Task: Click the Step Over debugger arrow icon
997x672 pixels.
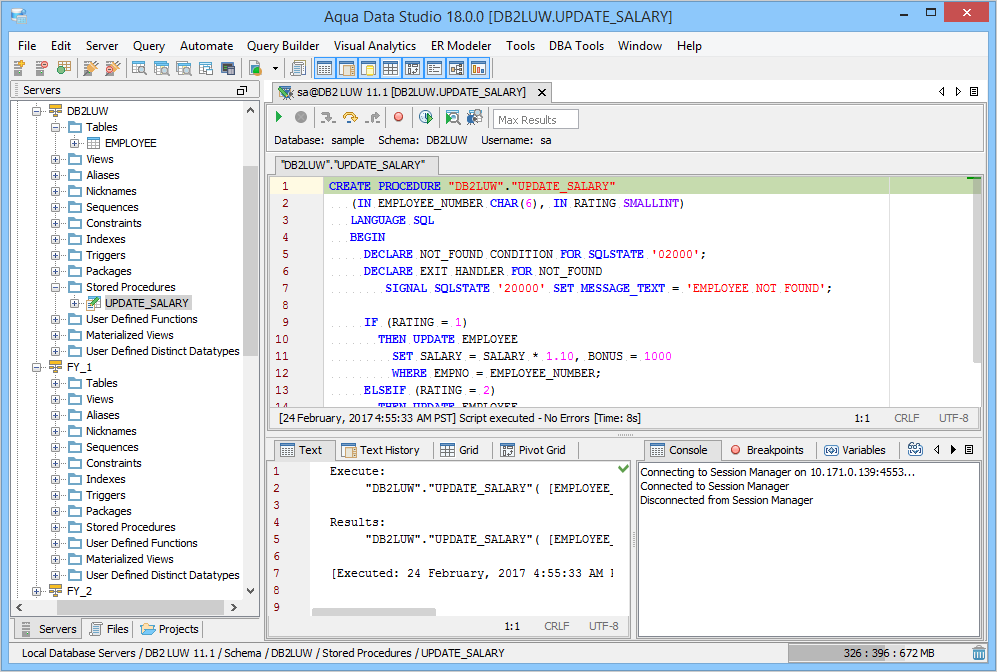Action: coord(350,118)
